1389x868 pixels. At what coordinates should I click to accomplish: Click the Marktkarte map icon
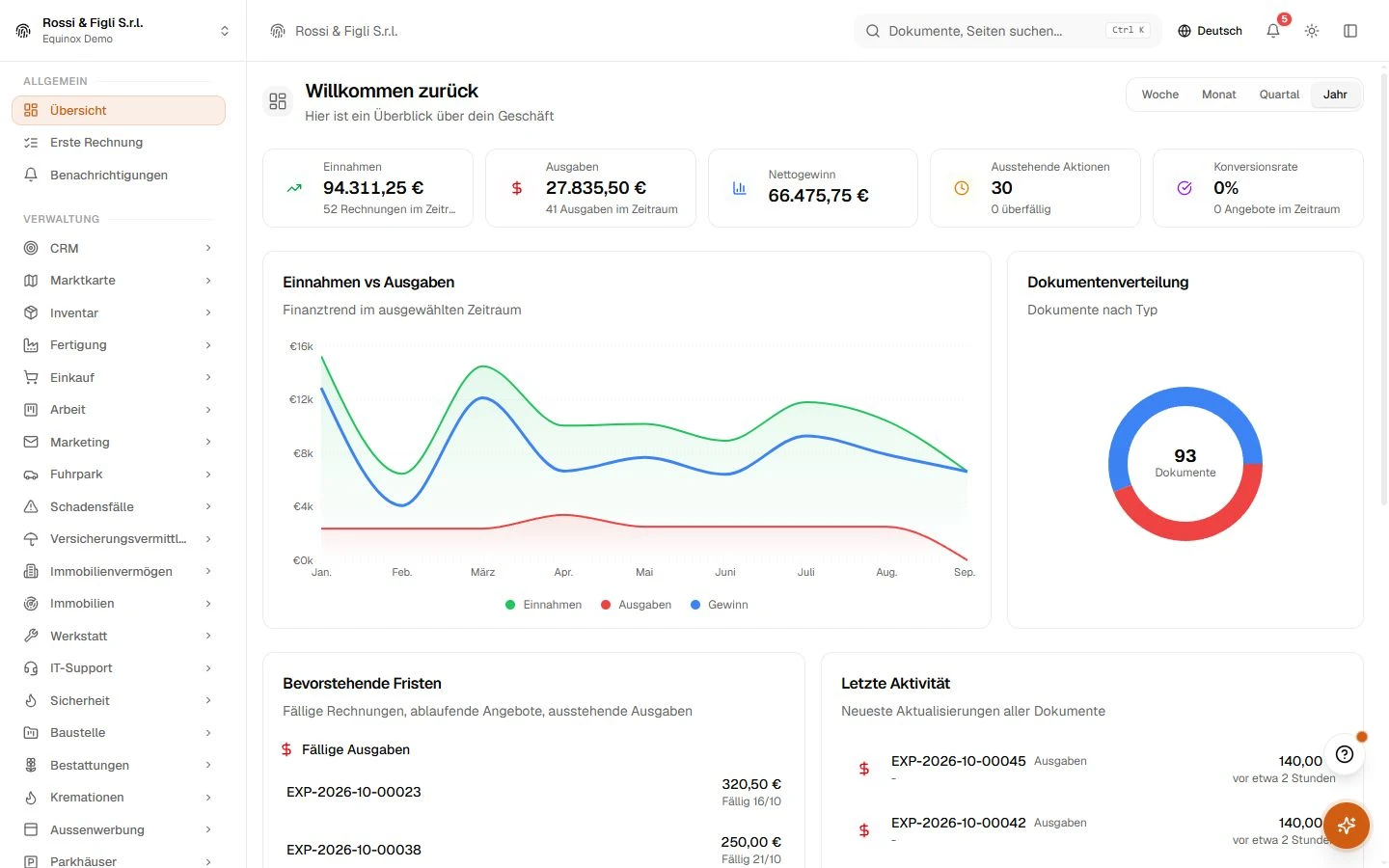coord(31,281)
